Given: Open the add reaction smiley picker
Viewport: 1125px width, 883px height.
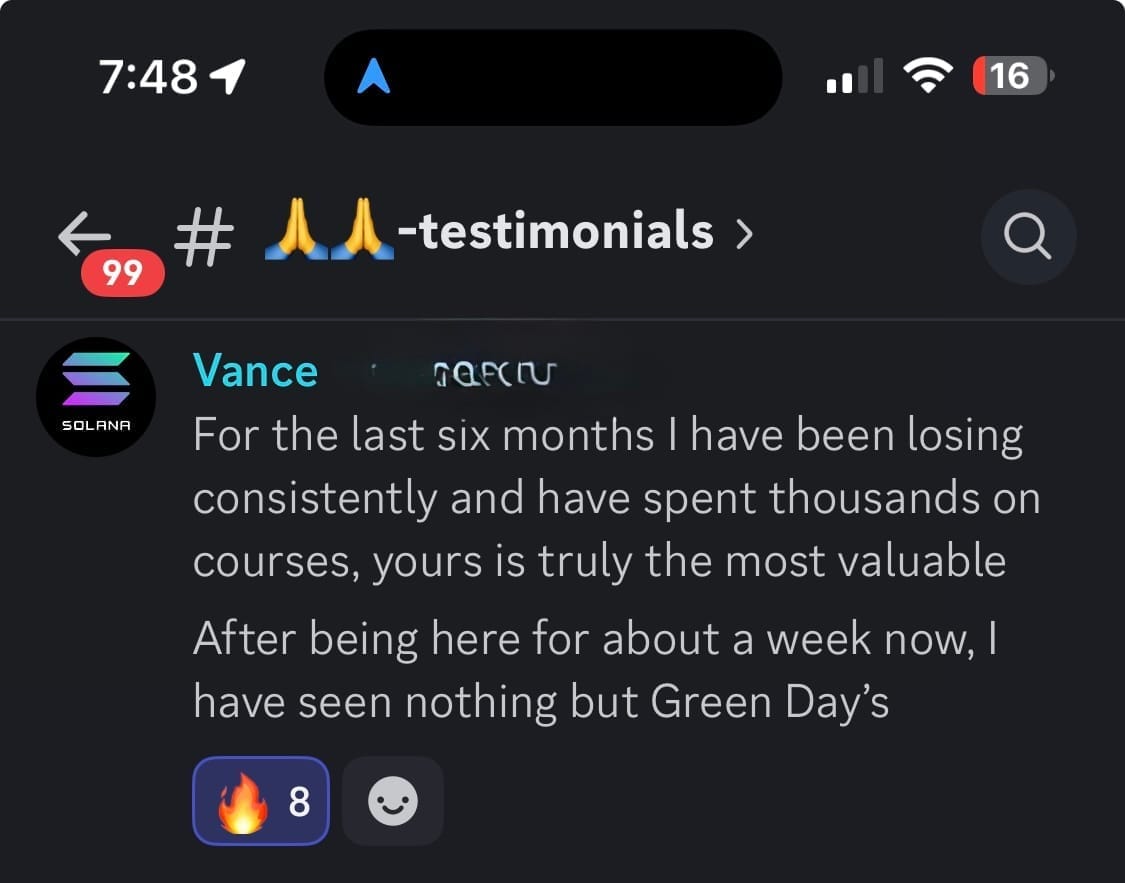Looking at the screenshot, I should 392,801.
